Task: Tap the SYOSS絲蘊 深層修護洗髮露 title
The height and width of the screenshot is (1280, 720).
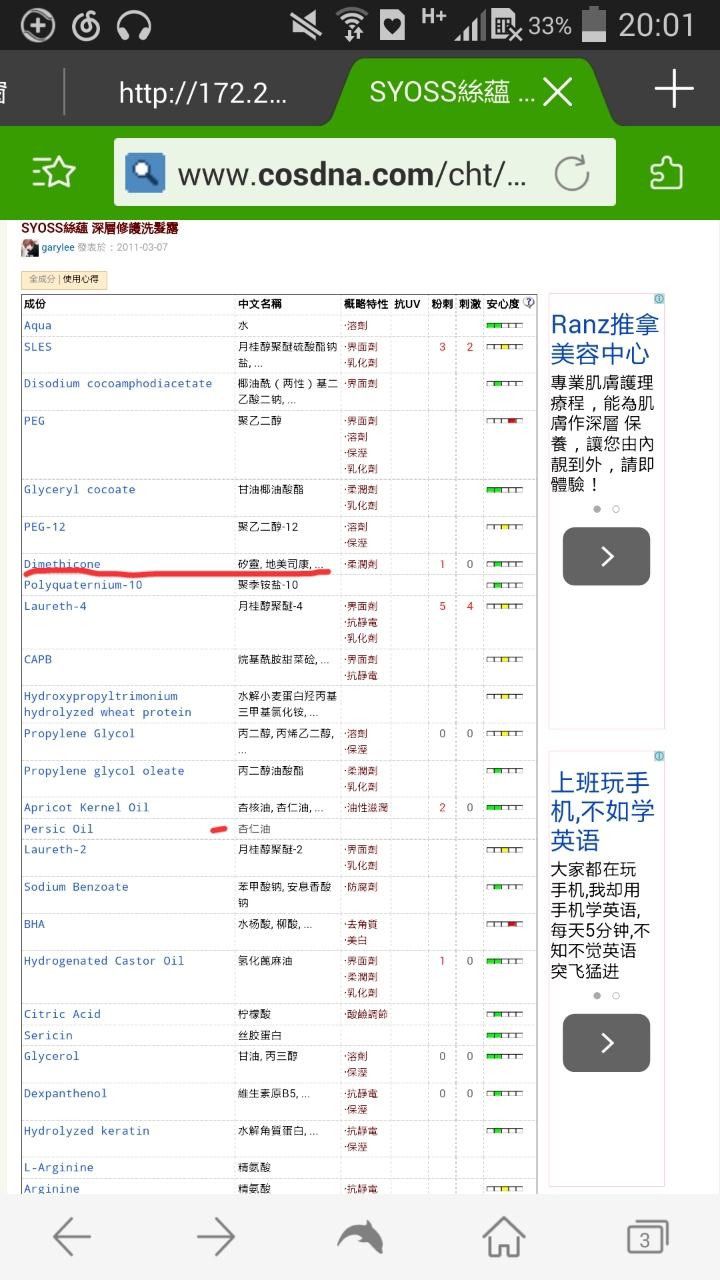Action: click(100, 229)
